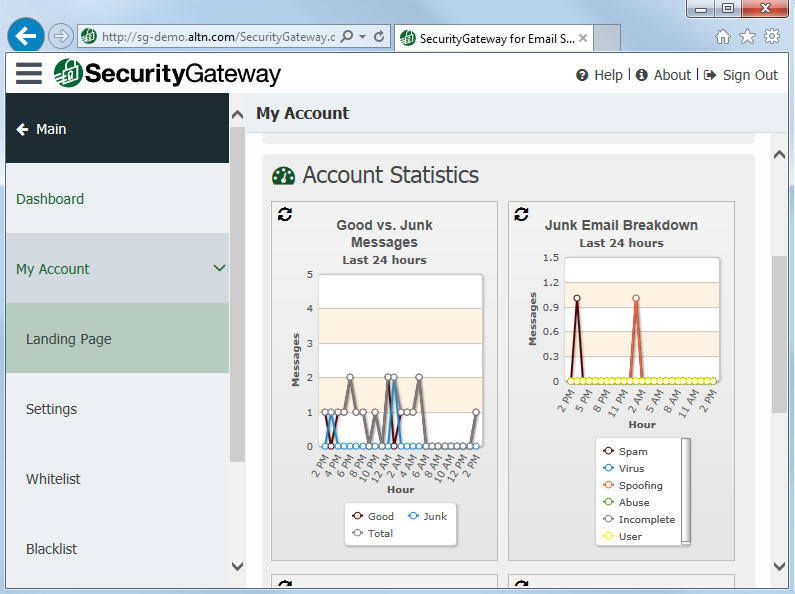Click the Junk Email legend scrollbar

click(686, 492)
